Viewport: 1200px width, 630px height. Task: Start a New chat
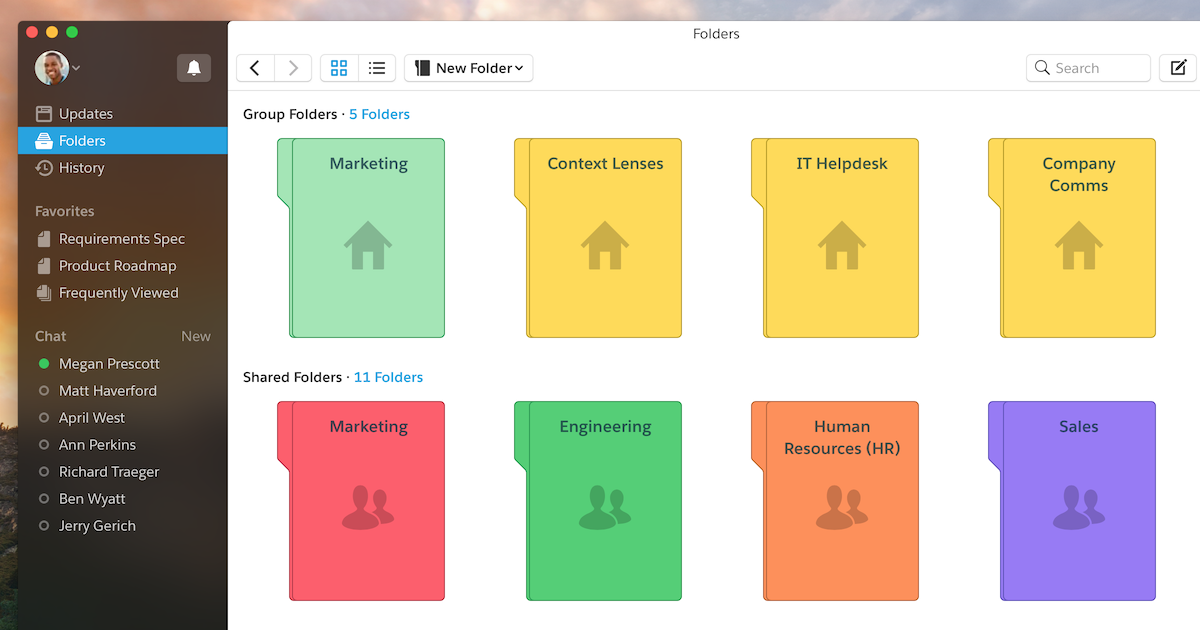point(196,336)
